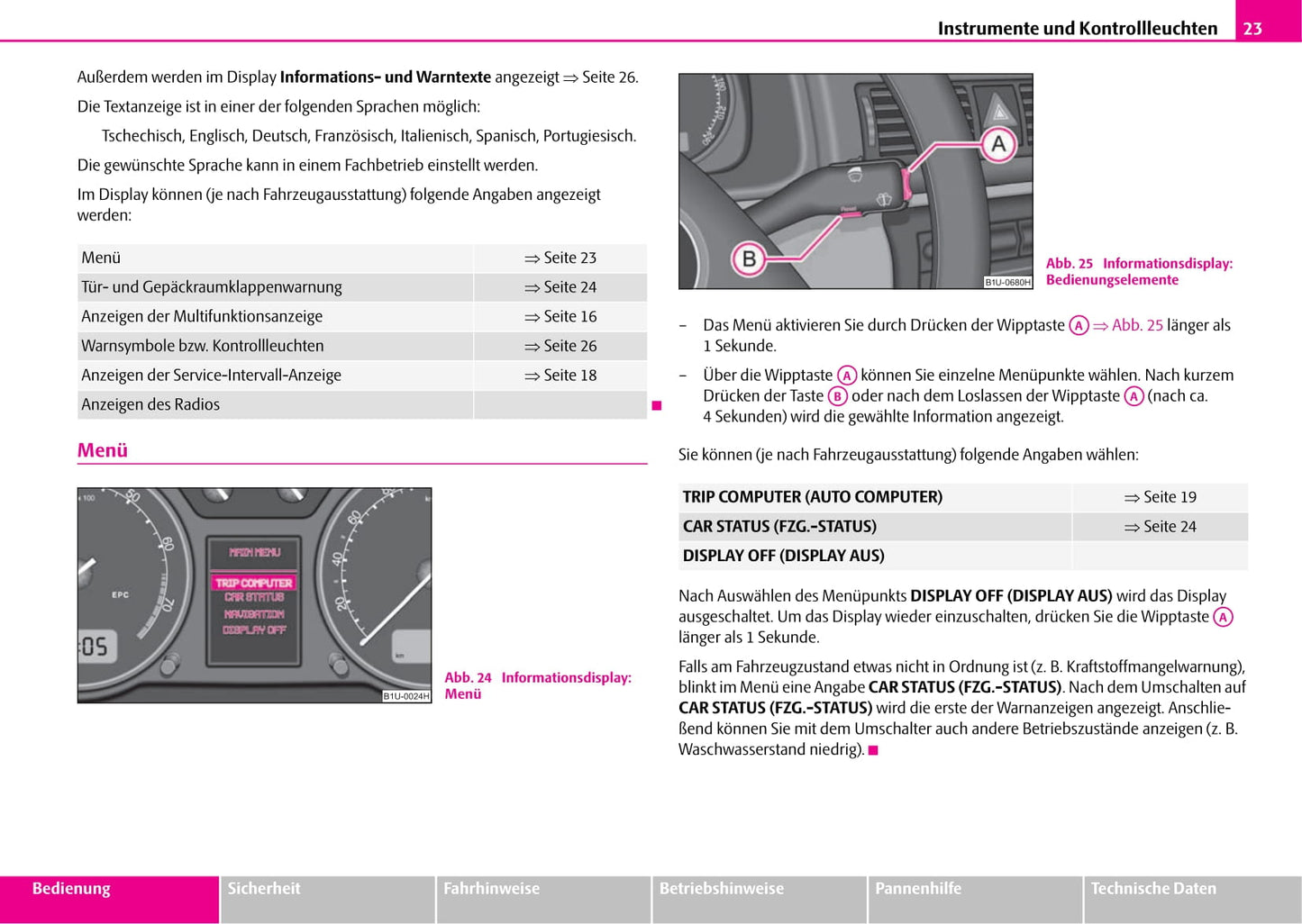Click the circled A label in the stalk photo

[x=998, y=144]
